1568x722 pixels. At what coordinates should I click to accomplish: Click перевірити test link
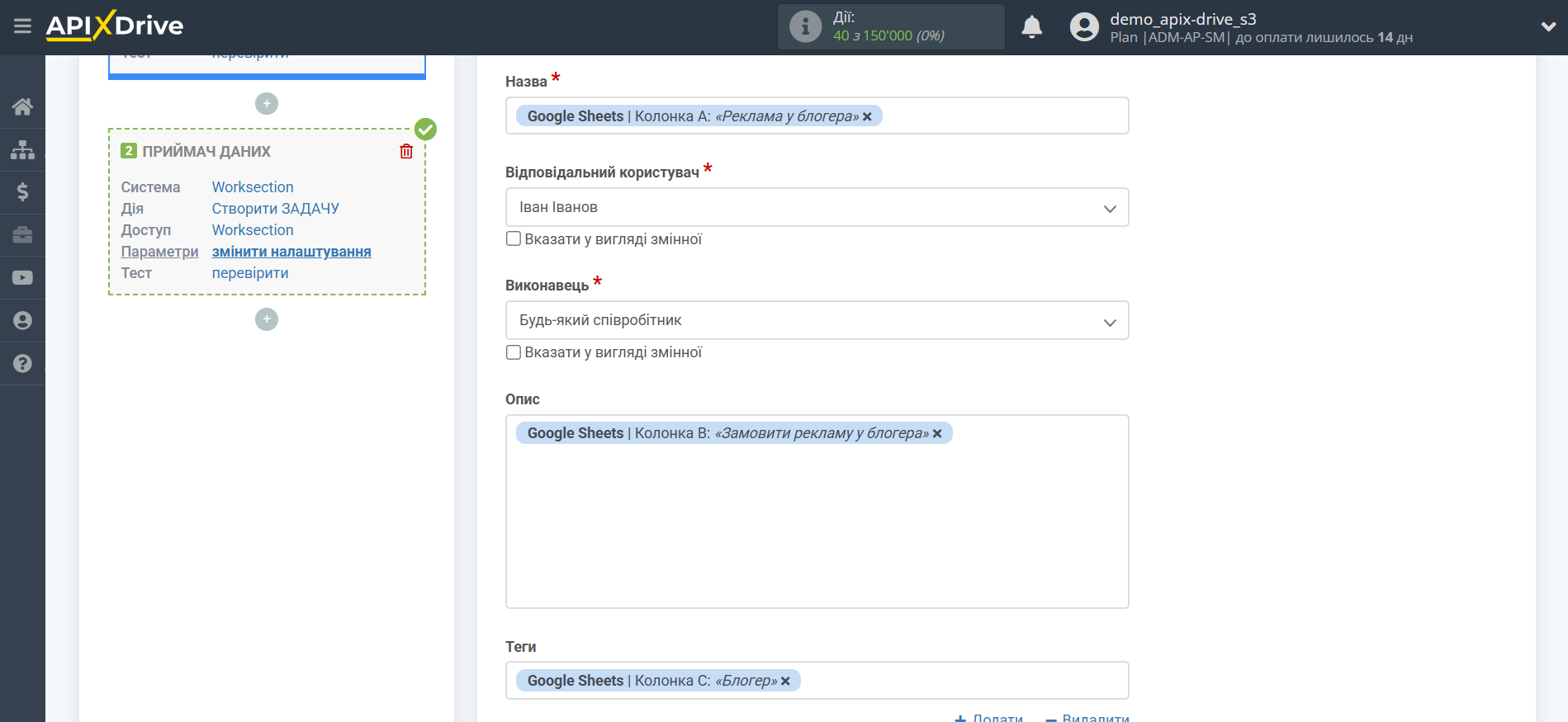[250, 273]
